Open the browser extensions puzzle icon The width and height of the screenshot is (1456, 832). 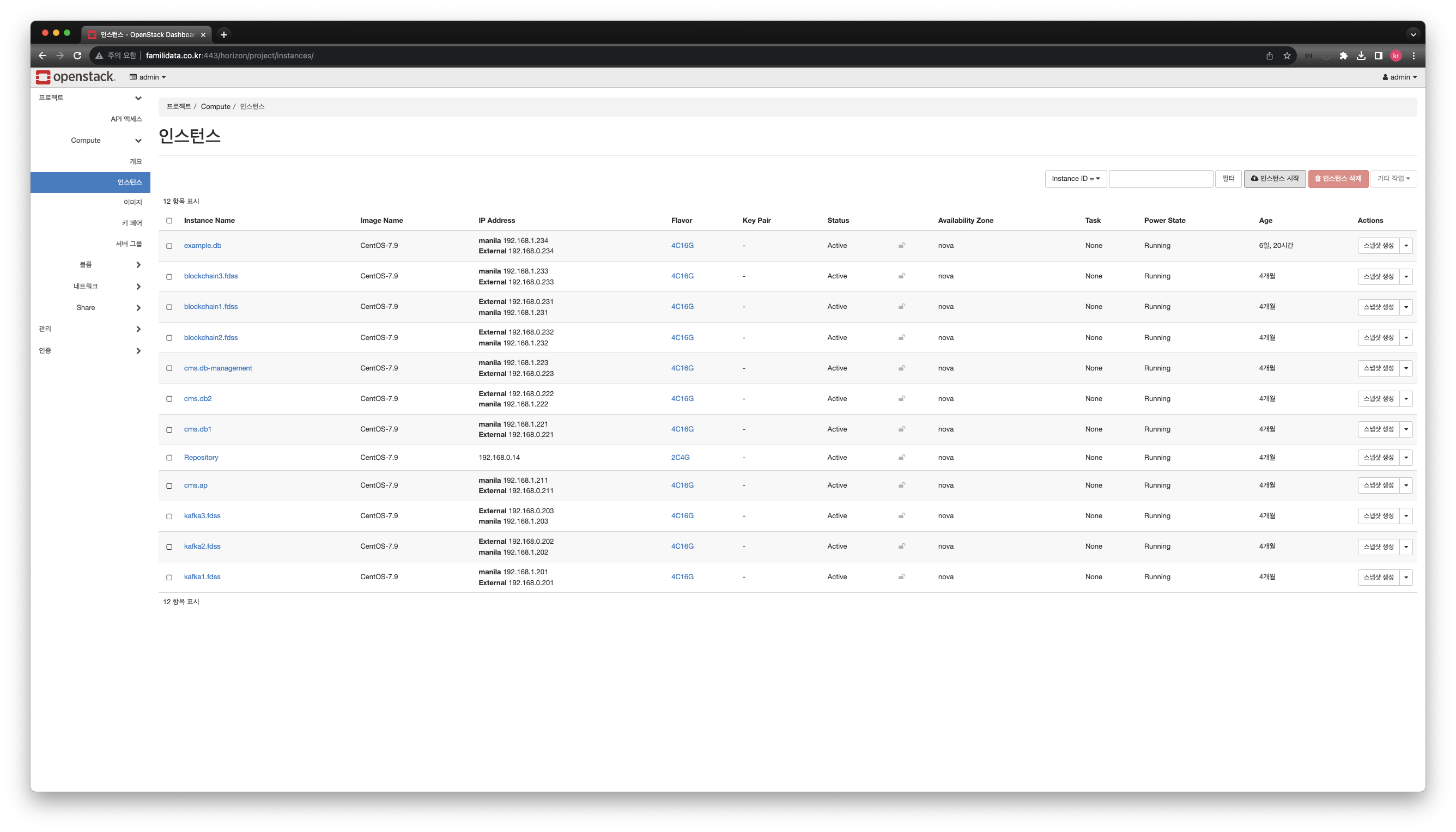[x=1343, y=56]
